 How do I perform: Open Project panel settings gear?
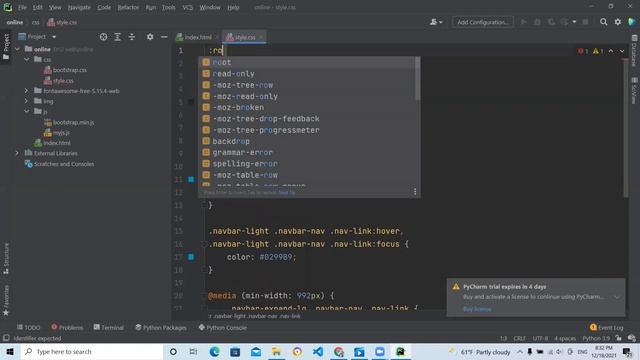tap(150, 37)
